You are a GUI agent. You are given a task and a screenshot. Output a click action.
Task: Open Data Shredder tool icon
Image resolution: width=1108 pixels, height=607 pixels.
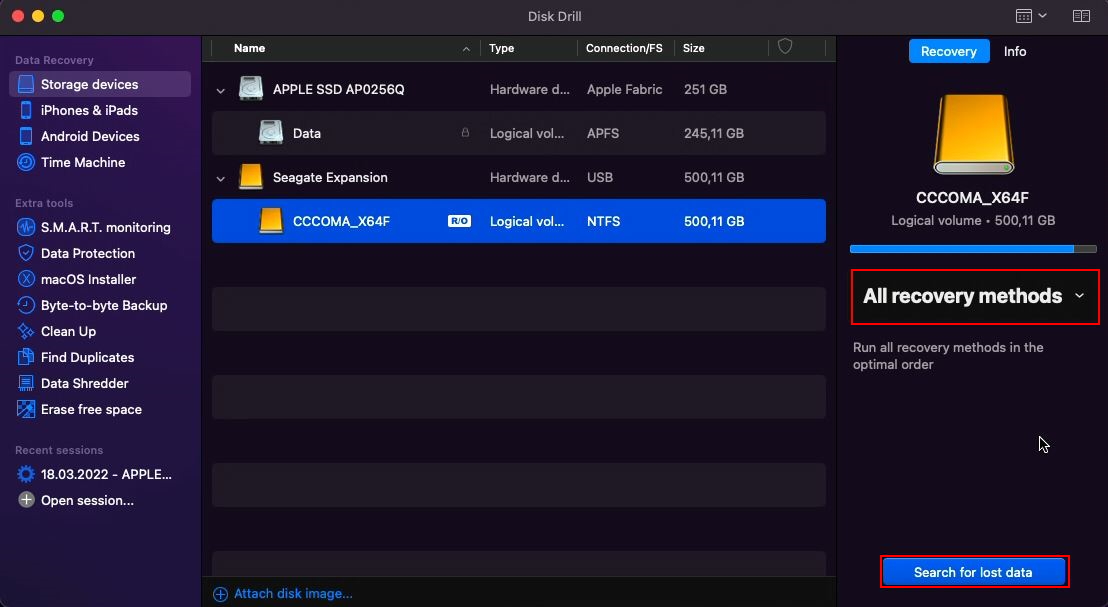point(26,383)
